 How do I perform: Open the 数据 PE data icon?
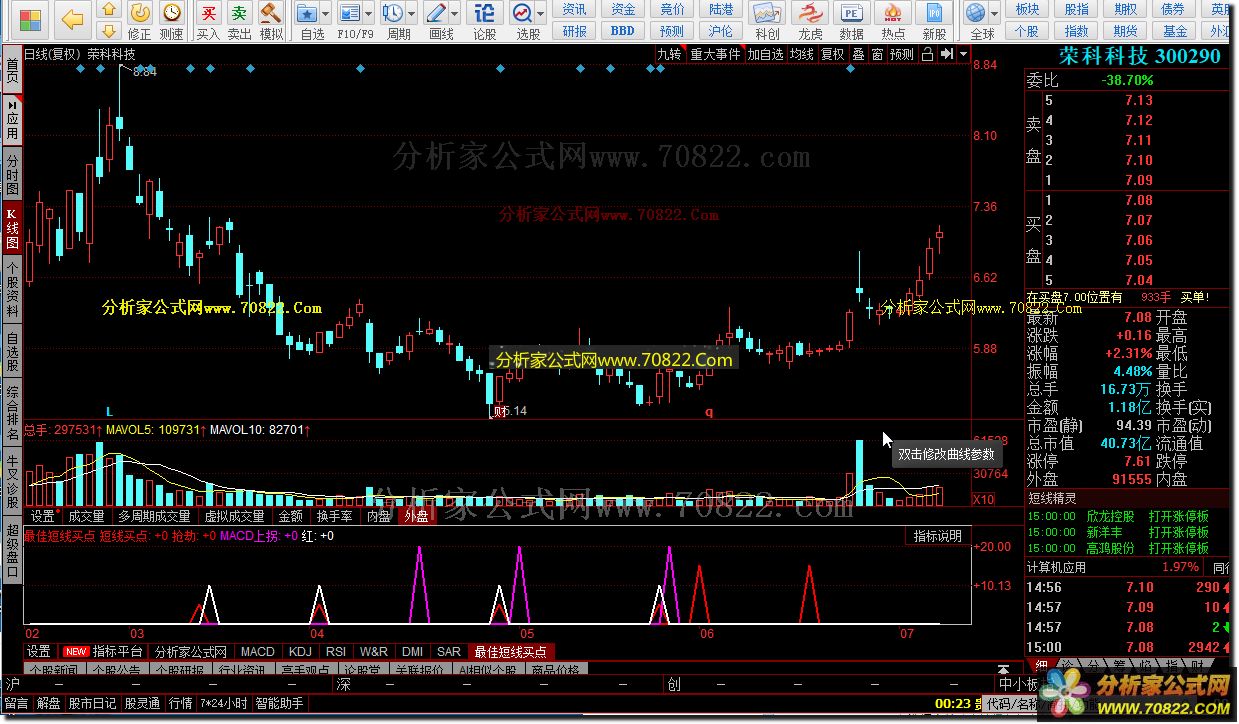pyautogui.click(x=852, y=13)
